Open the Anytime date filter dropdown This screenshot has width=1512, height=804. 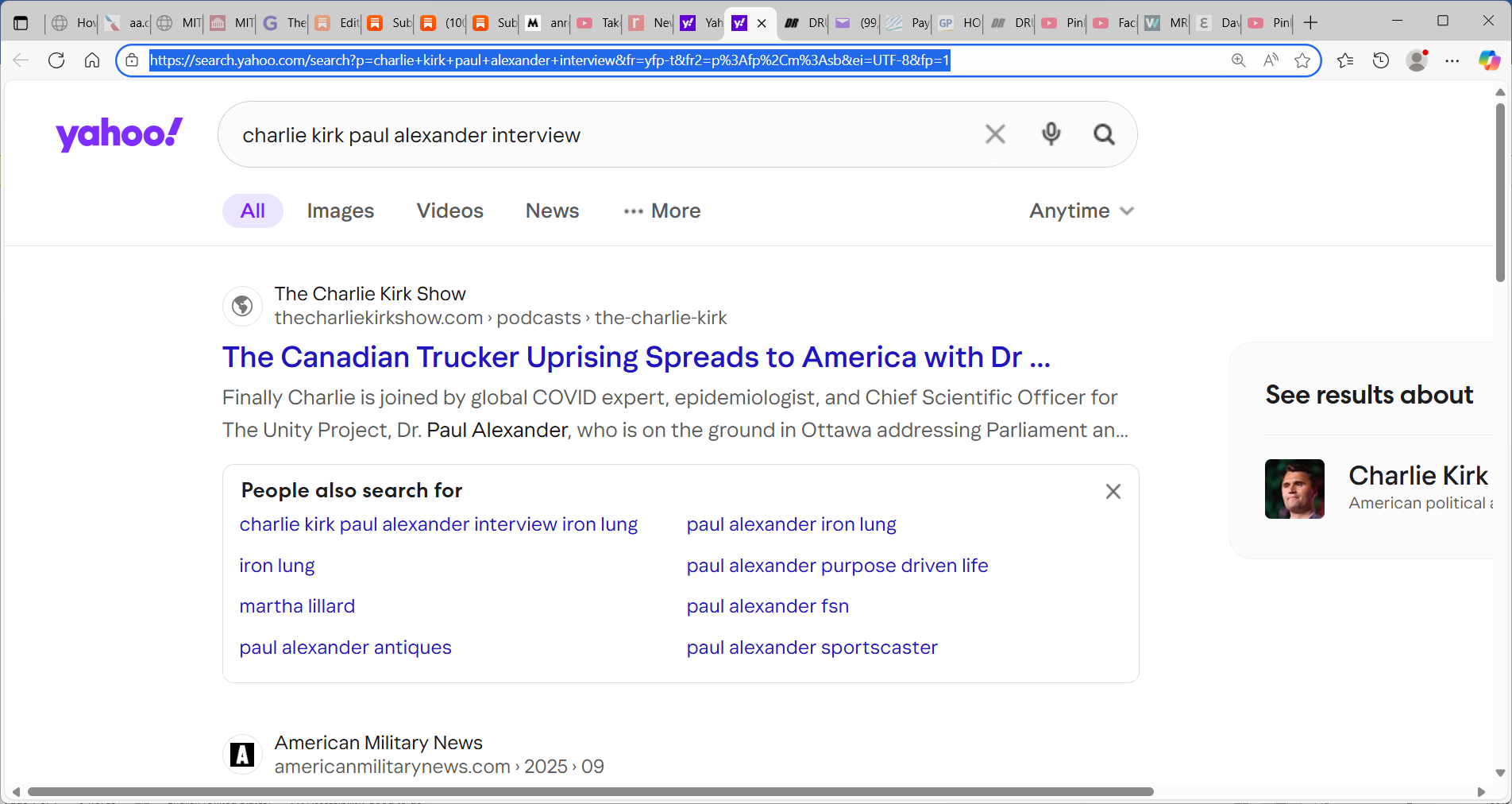[x=1082, y=211]
